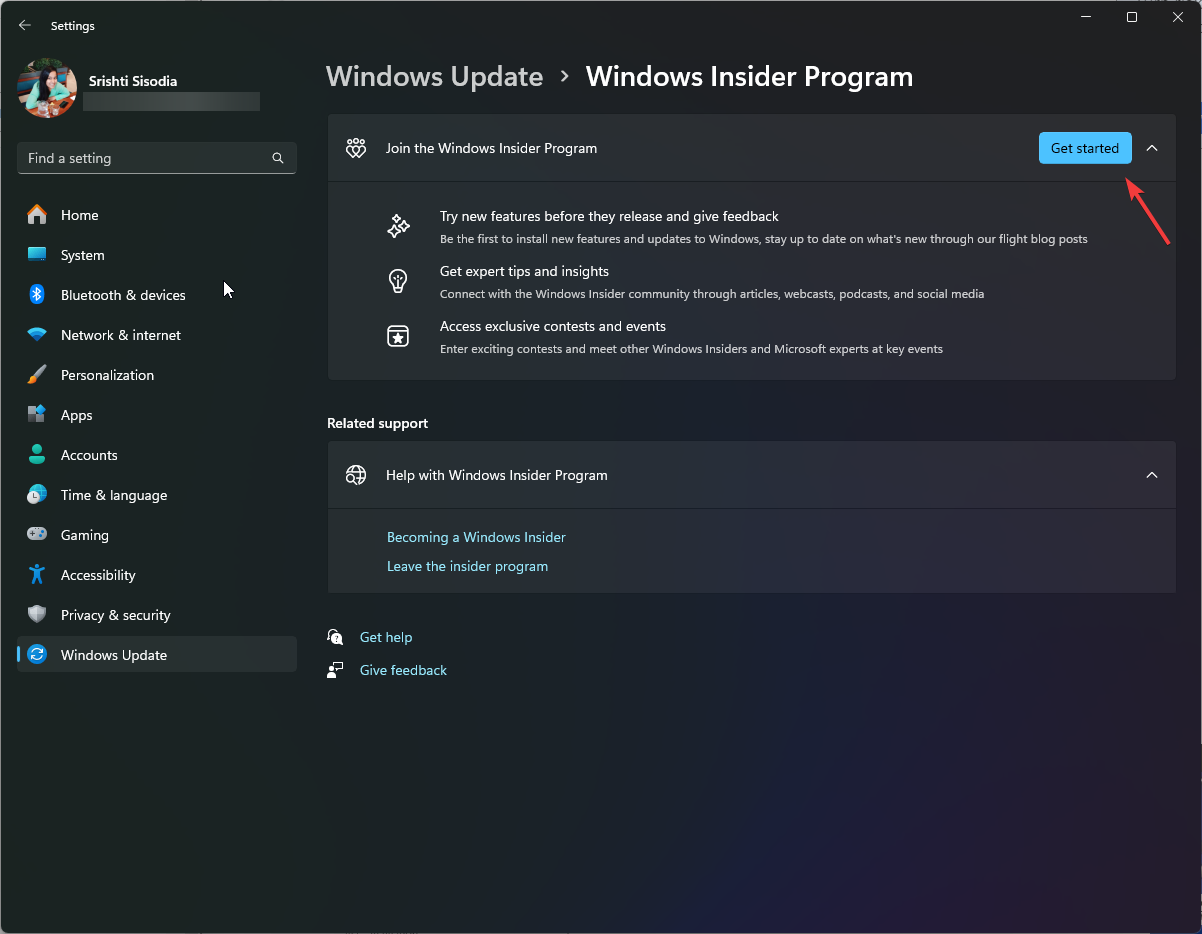Open Network & internet settings
This screenshot has width=1202, height=934.
[x=120, y=335]
